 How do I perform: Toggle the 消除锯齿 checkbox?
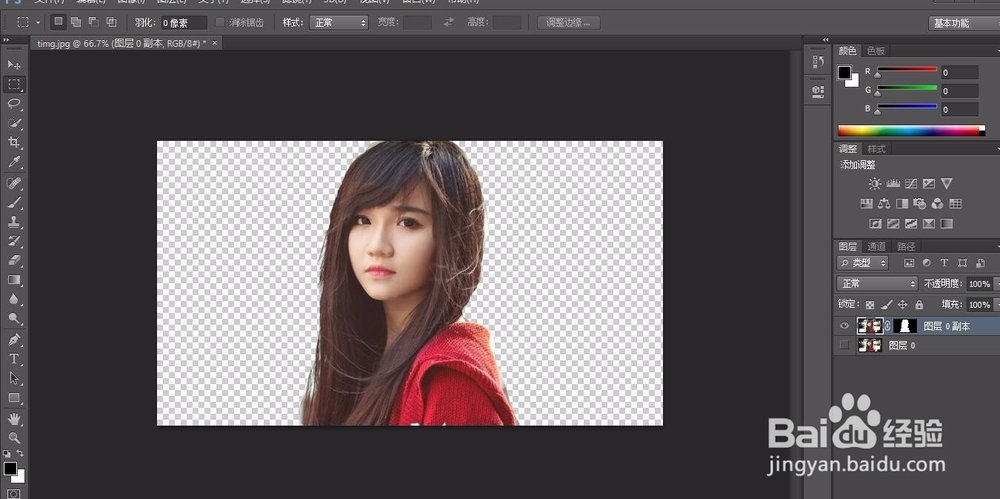pos(220,22)
